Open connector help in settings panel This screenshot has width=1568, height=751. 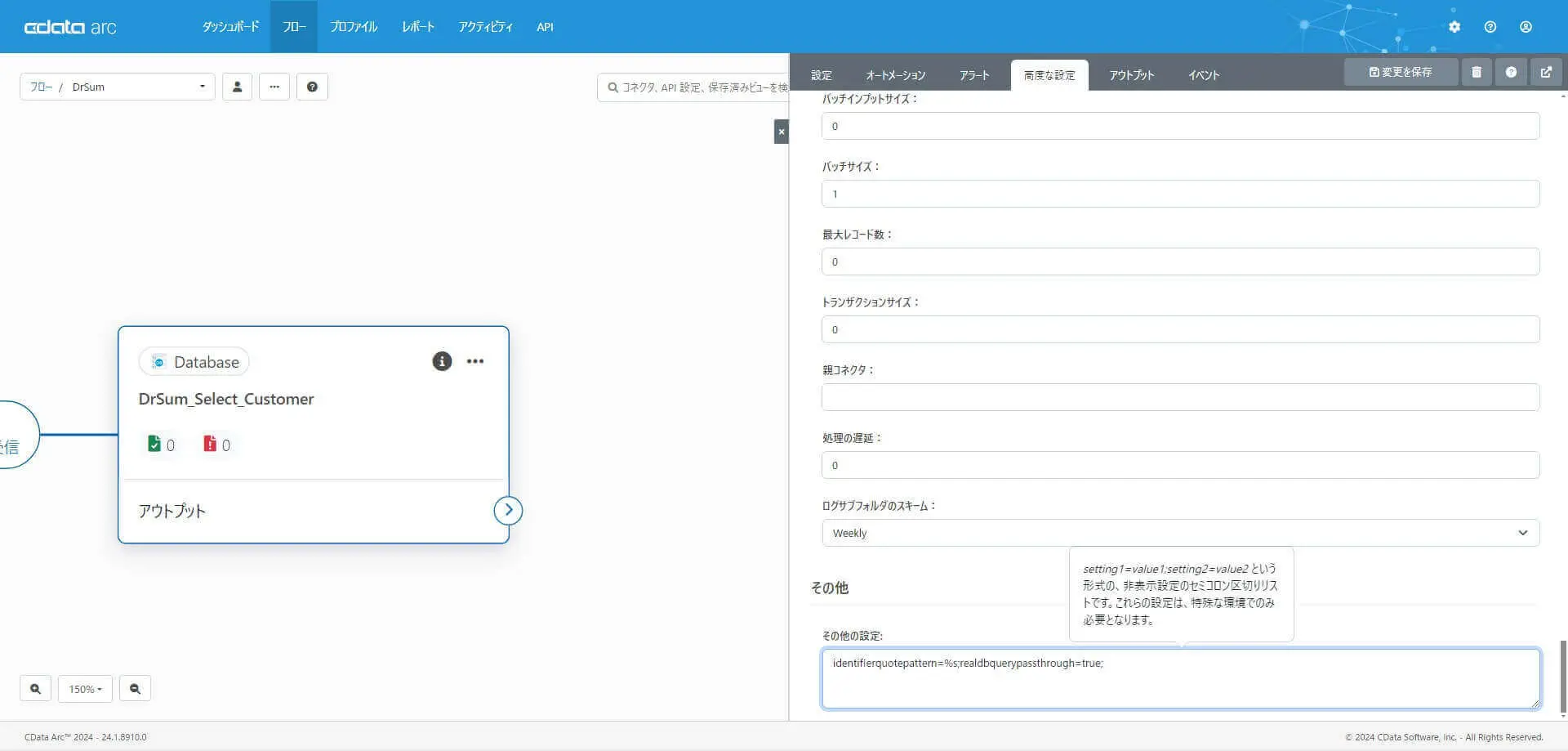click(x=1512, y=72)
